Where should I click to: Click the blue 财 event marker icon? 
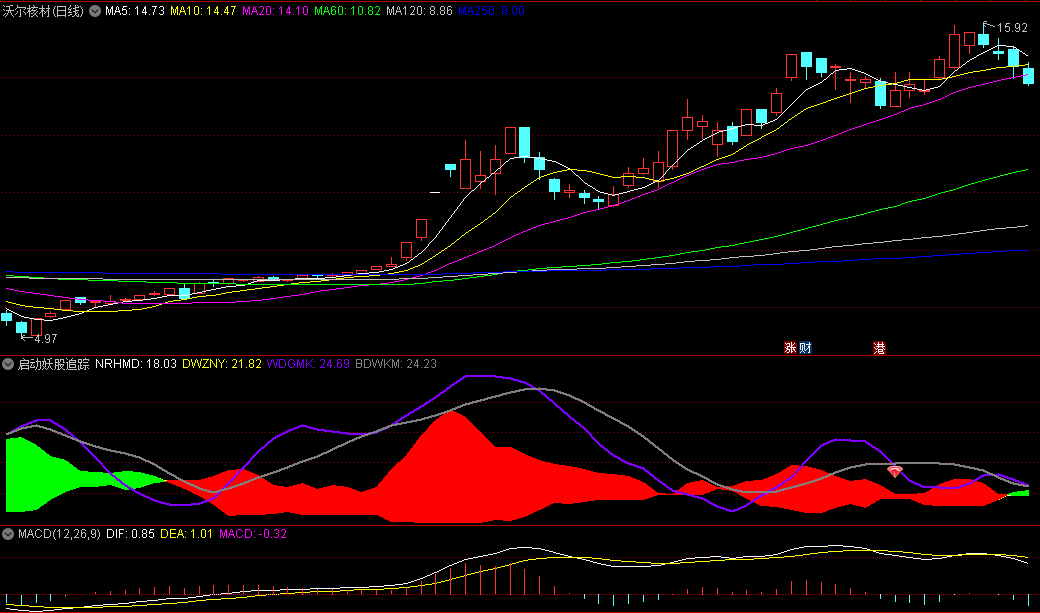[805, 348]
